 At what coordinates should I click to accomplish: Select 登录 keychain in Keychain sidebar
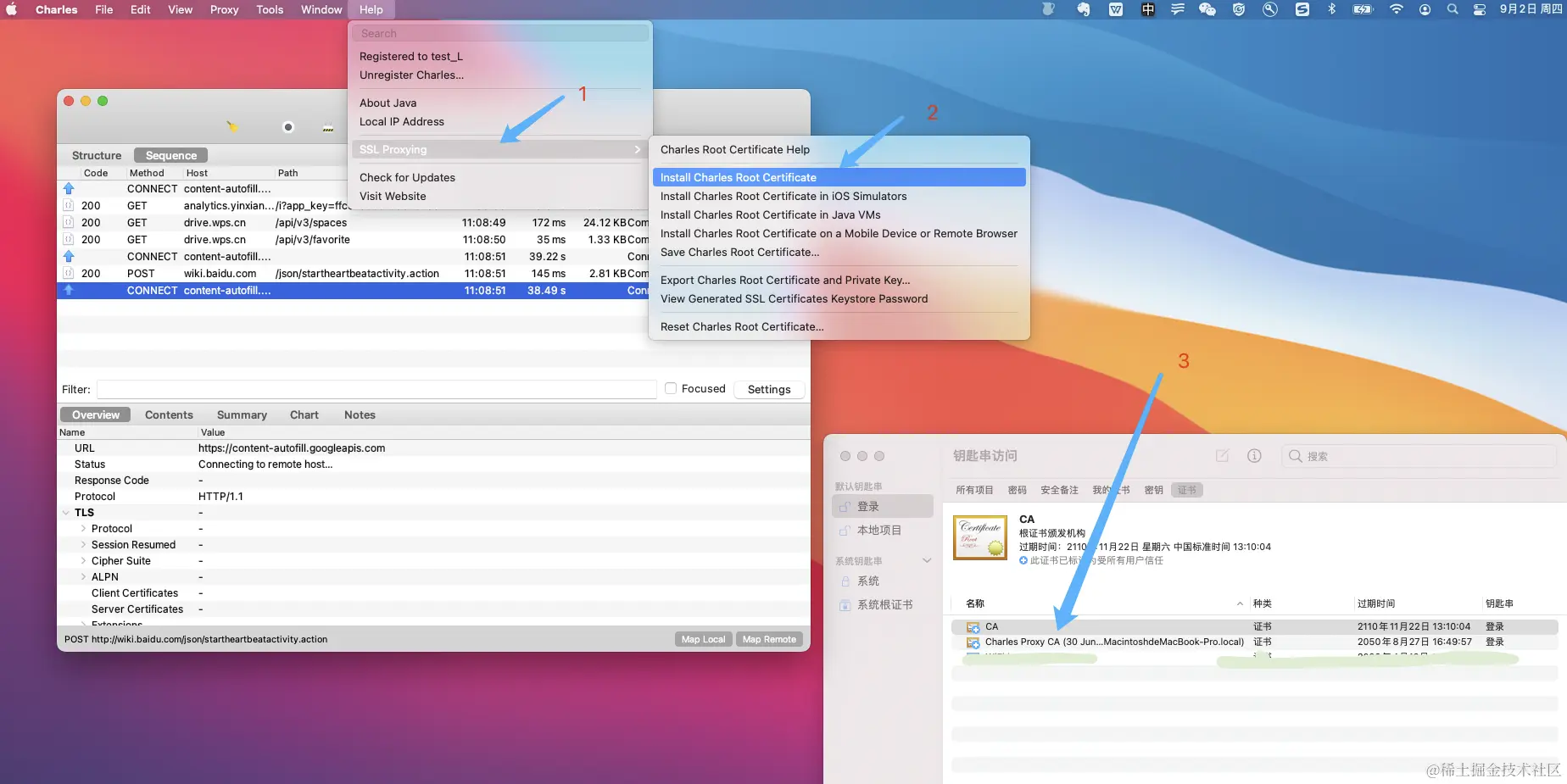(x=883, y=507)
